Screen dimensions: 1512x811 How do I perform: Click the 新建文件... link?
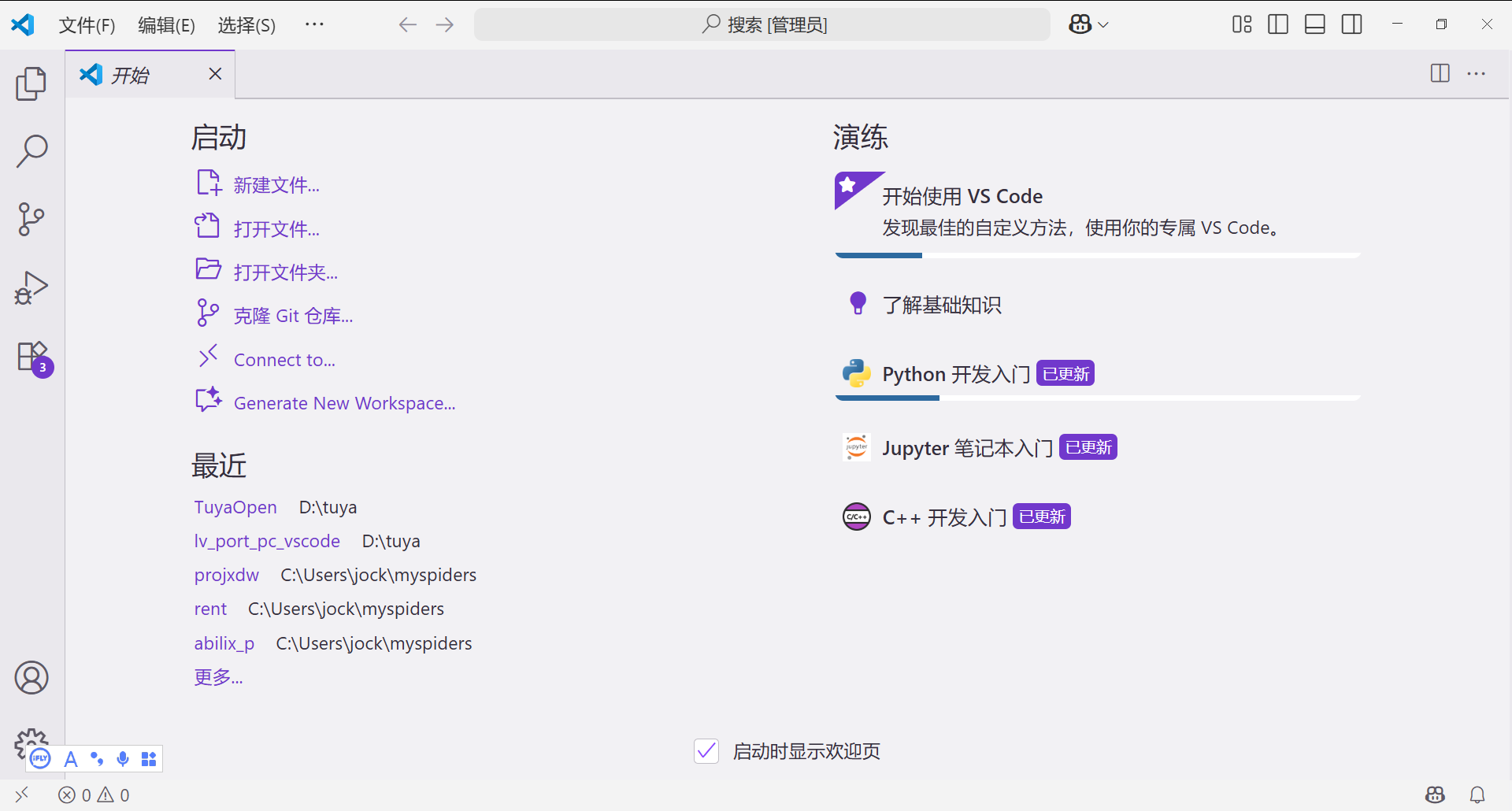click(276, 185)
